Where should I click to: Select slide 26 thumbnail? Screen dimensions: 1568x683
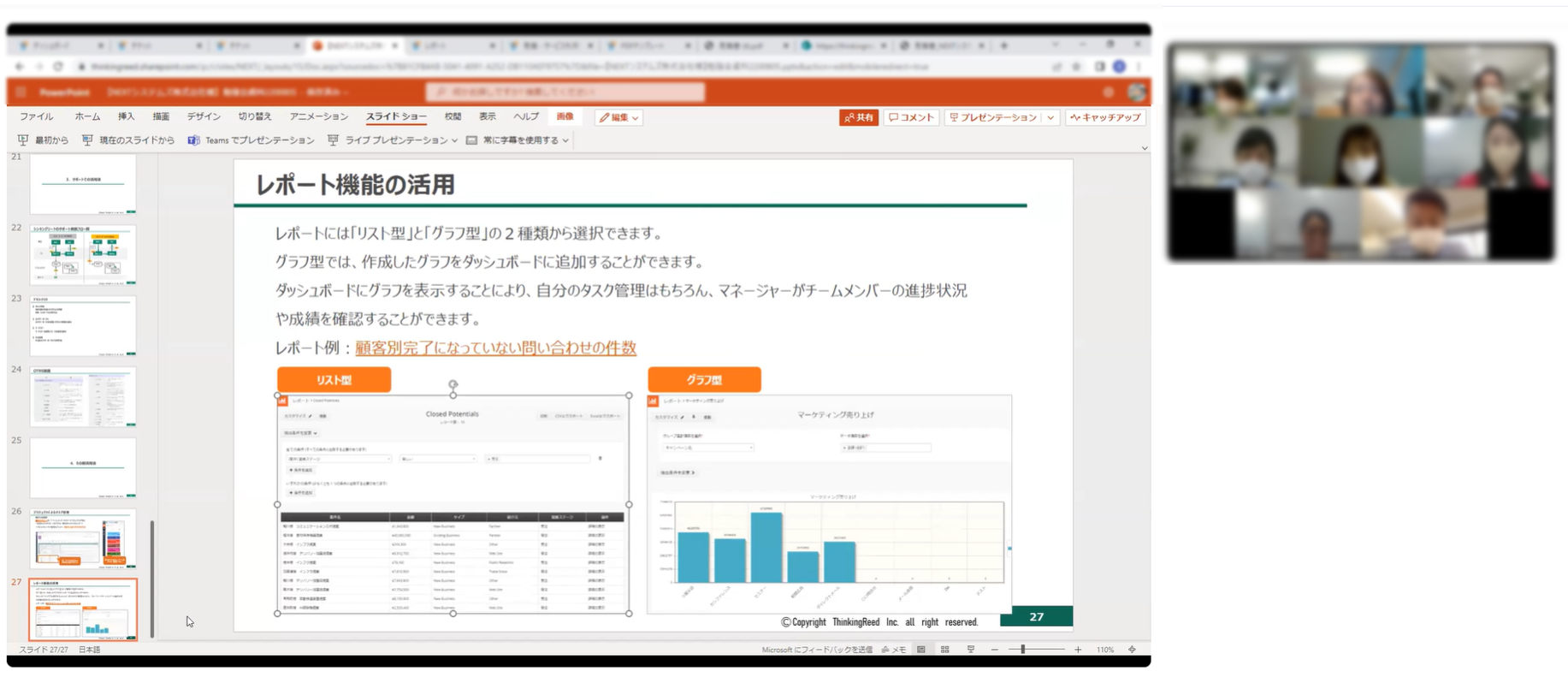coord(83,539)
